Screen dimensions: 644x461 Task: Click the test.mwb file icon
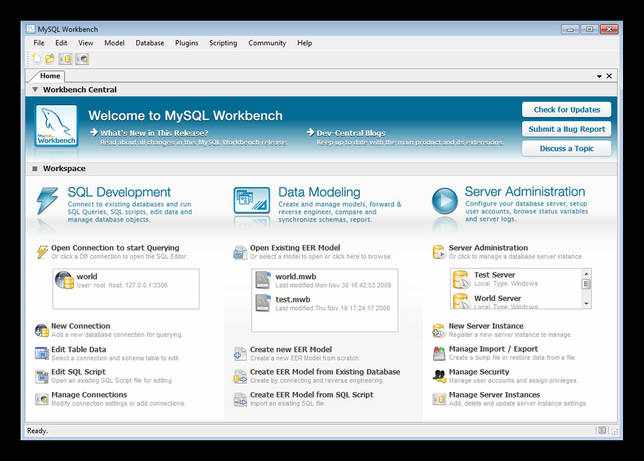pos(263,303)
